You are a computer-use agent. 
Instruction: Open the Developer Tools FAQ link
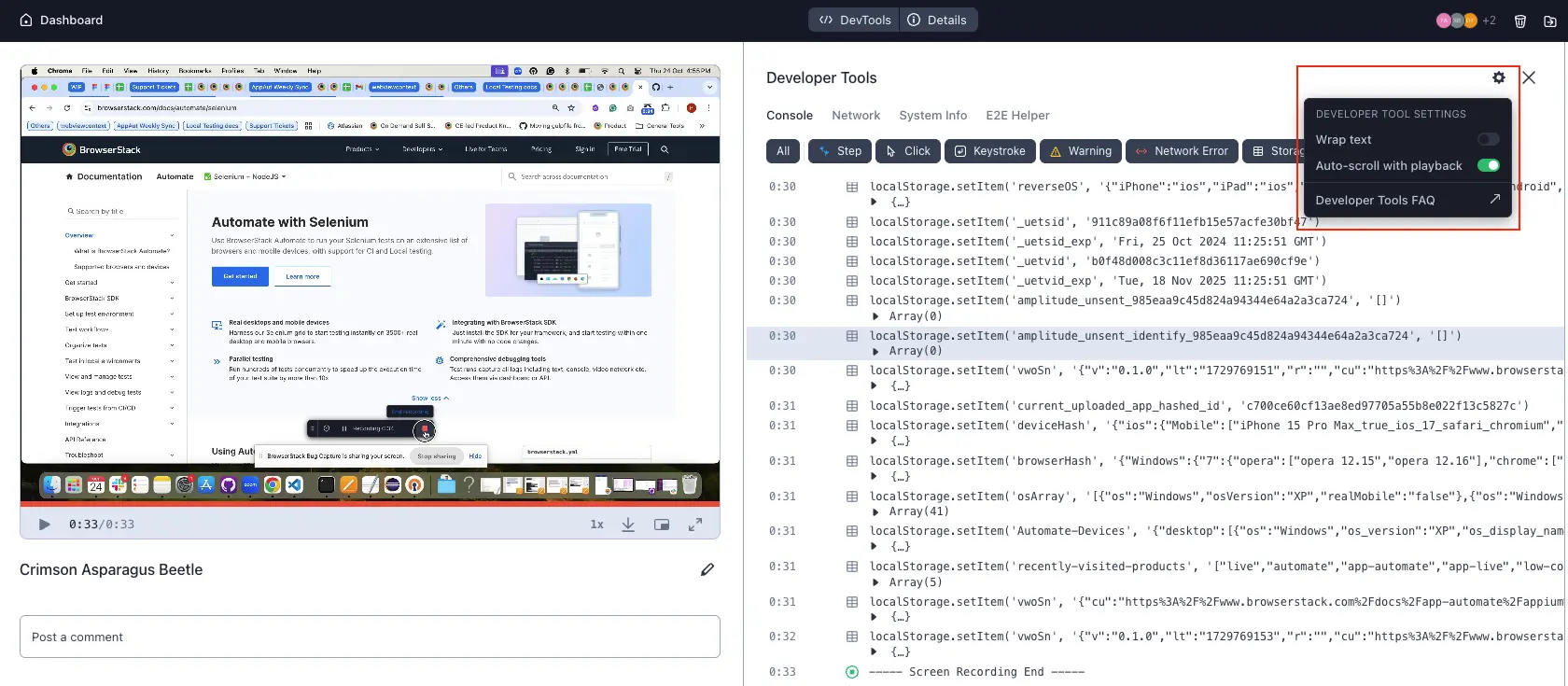point(1407,200)
